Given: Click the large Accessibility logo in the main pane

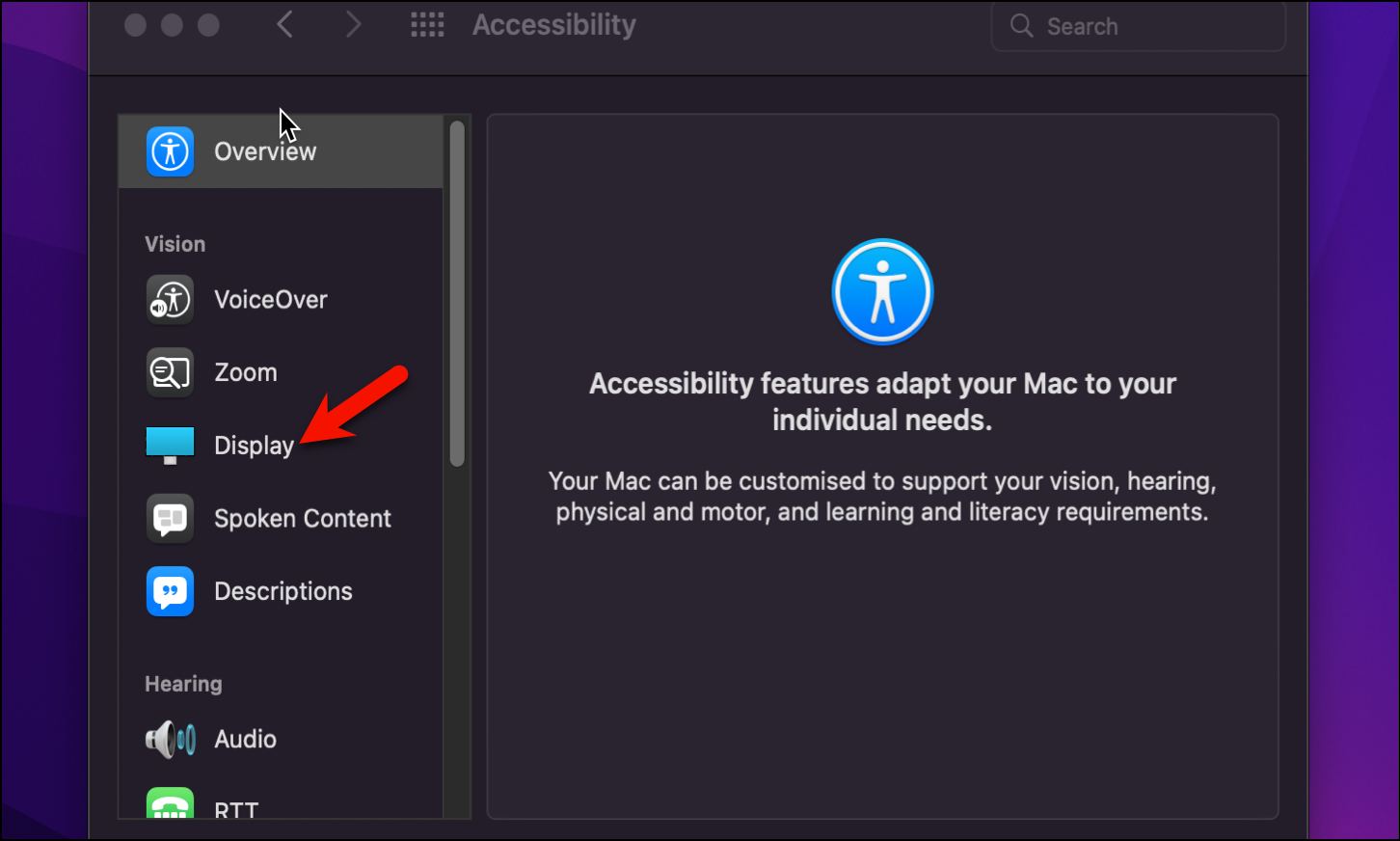Looking at the screenshot, I should pyautogui.click(x=882, y=292).
